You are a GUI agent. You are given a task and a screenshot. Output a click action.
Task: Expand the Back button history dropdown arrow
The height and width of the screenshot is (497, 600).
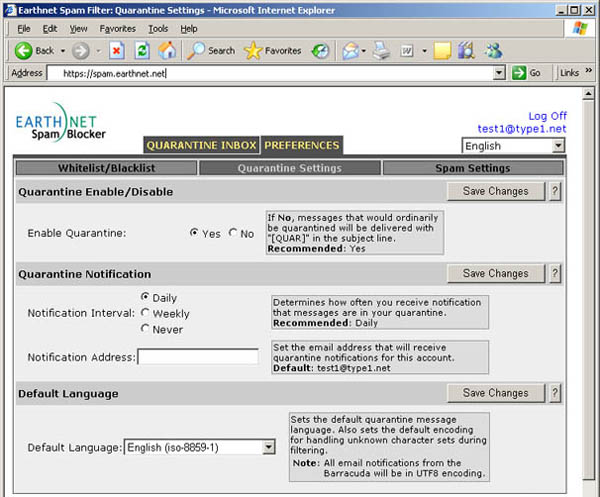[63, 51]
